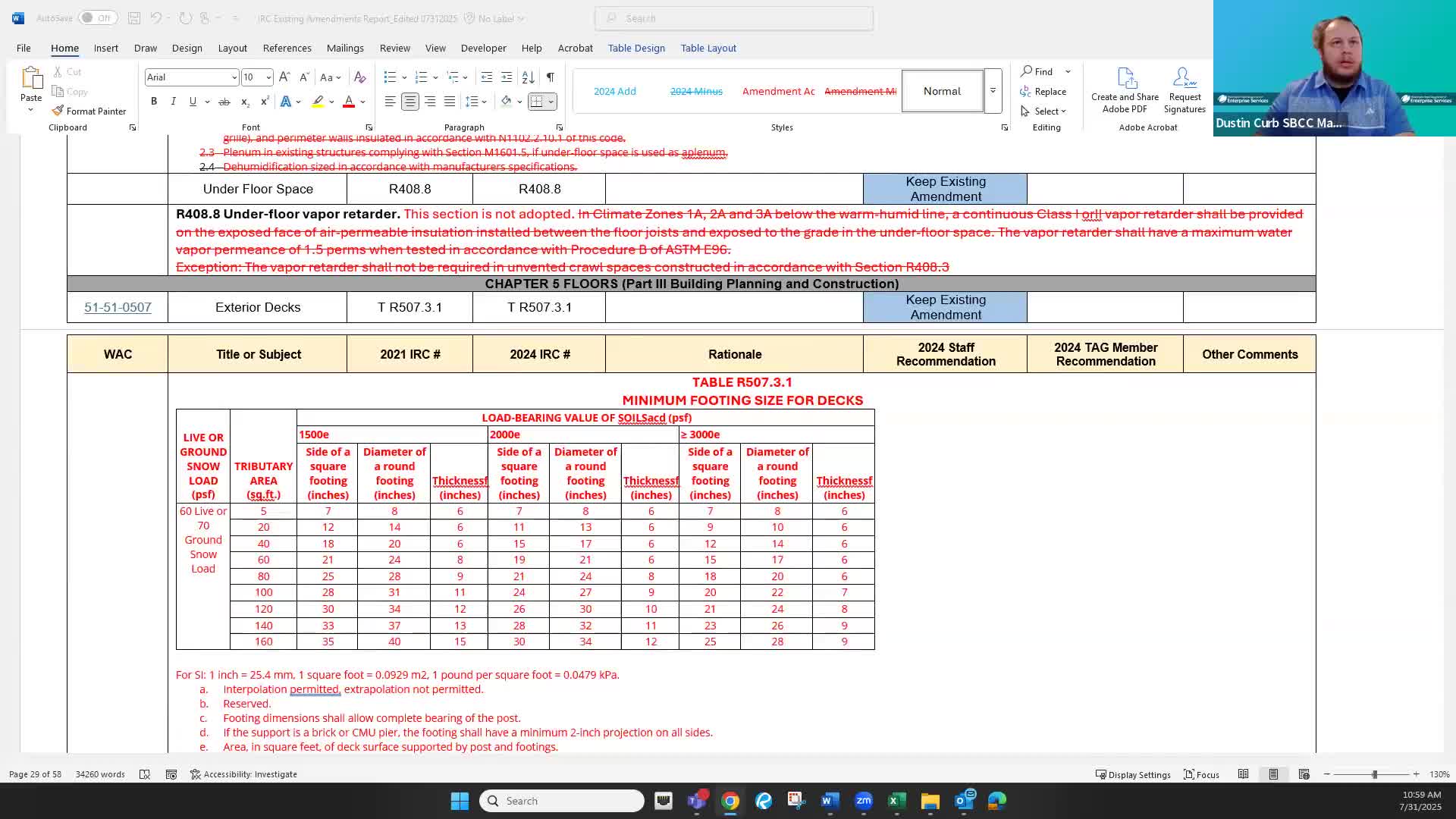The image size is (1456, 819).
Task: Switch to the Table Design tab
Action: tap(636, 48)
